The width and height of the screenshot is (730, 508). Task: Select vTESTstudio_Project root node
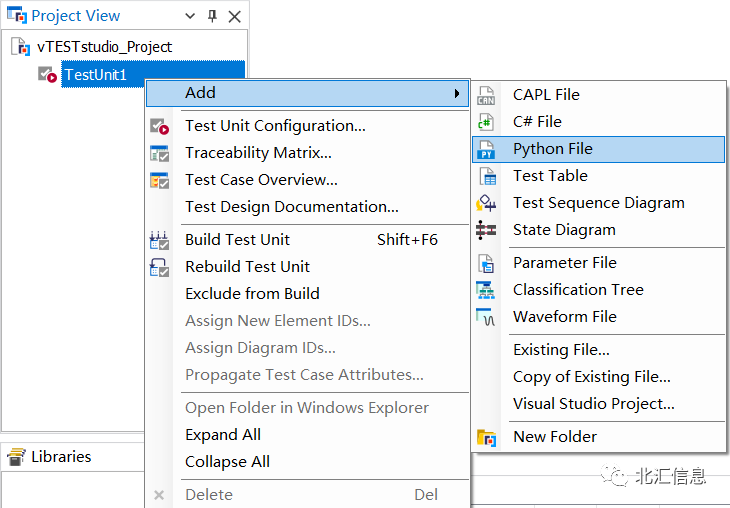[104, 46]
